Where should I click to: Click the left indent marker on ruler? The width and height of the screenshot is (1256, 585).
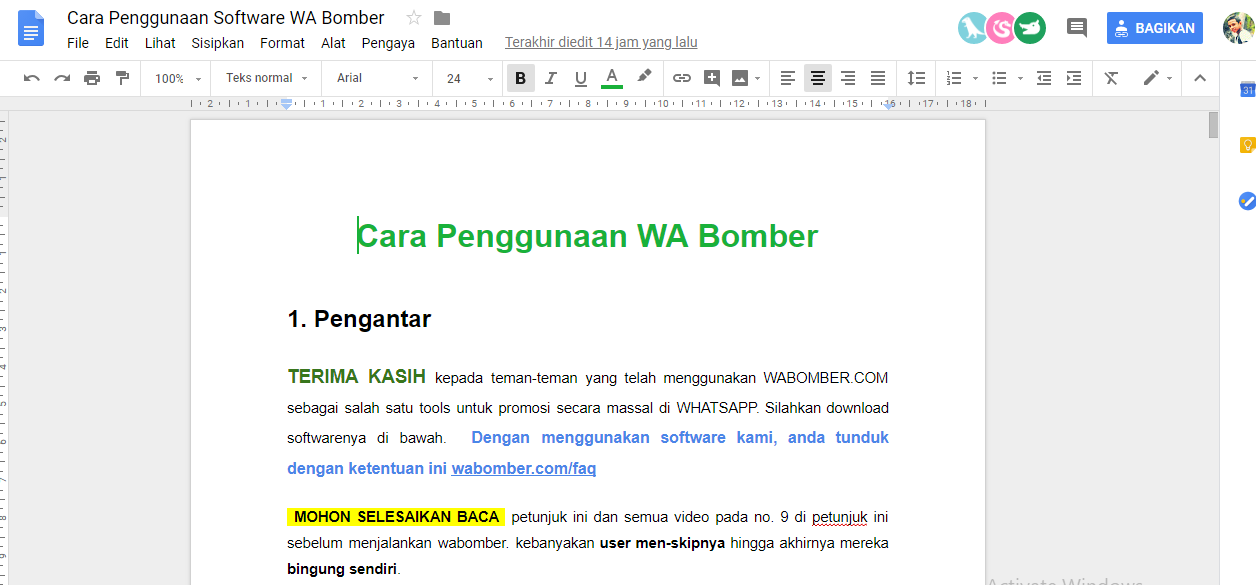286,104
